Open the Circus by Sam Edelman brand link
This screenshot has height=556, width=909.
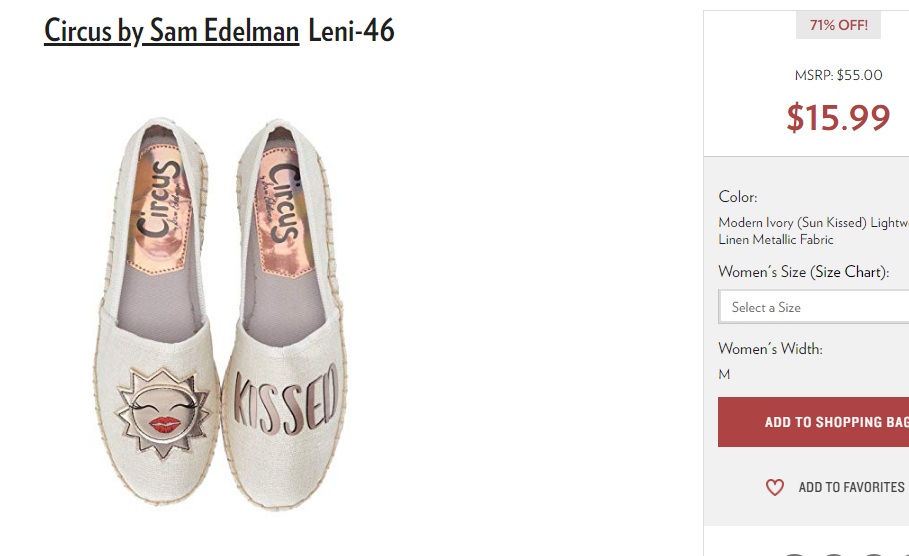pyautogui.click(x=172, y=31)
